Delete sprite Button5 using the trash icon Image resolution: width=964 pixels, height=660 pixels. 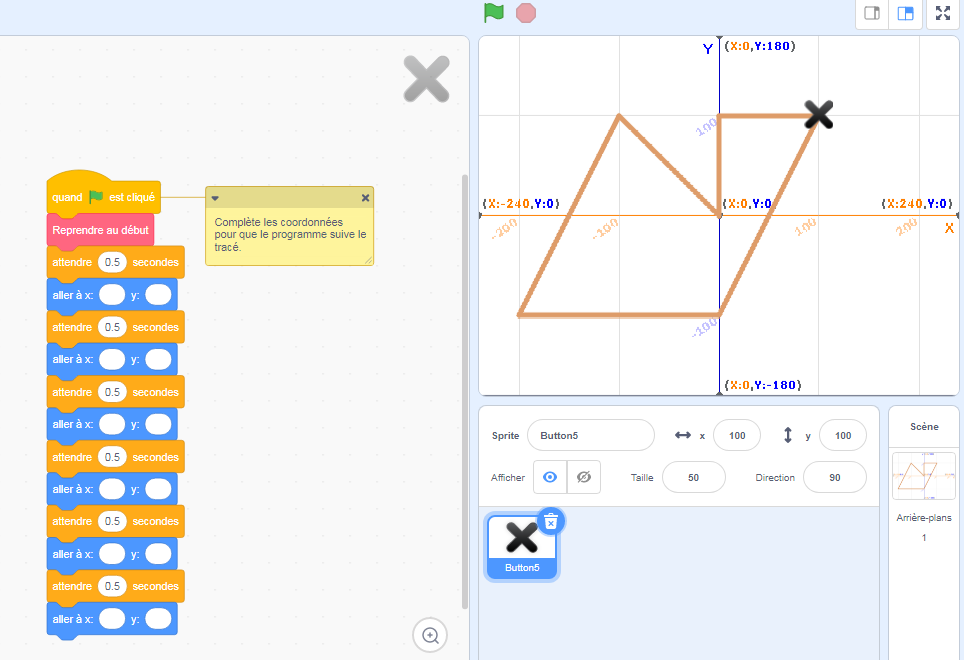550,521
